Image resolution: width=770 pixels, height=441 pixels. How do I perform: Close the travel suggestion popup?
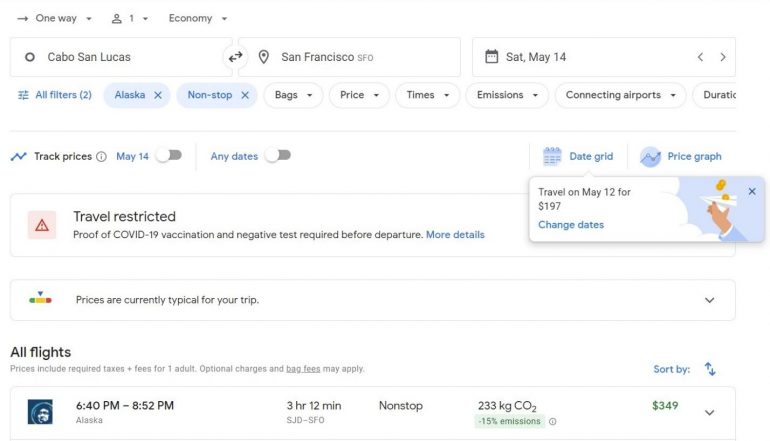pyautogui.click(x=752, y=191)
